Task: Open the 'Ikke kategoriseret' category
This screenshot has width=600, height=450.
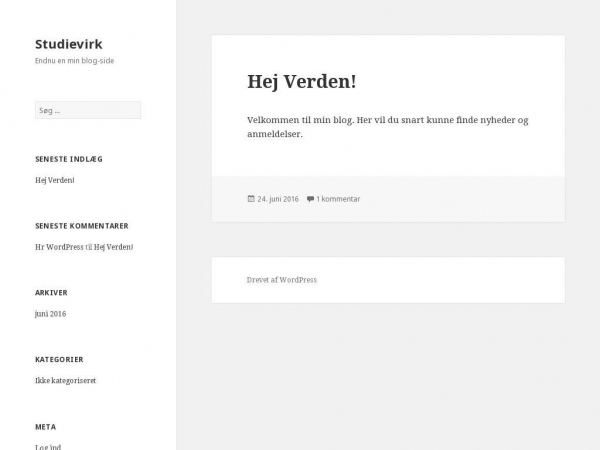Action: (65, 381)
